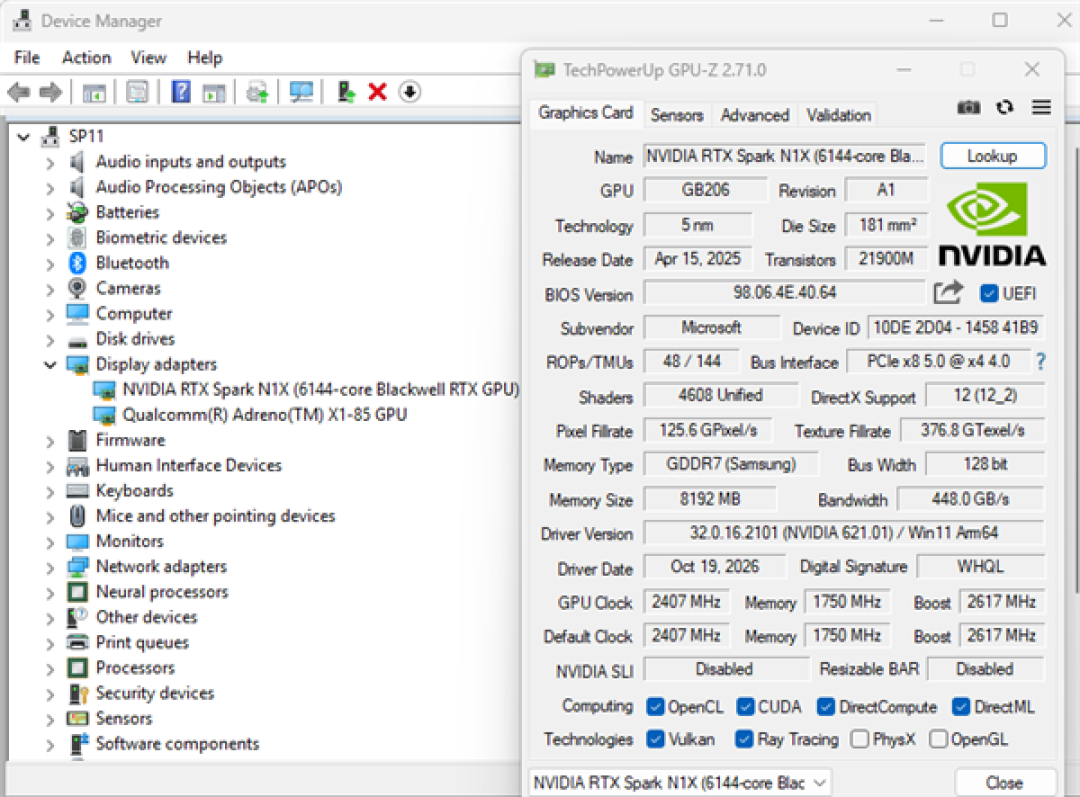
Task: Click the red X Uninstall device icon
Action: [x=377, y=92]
